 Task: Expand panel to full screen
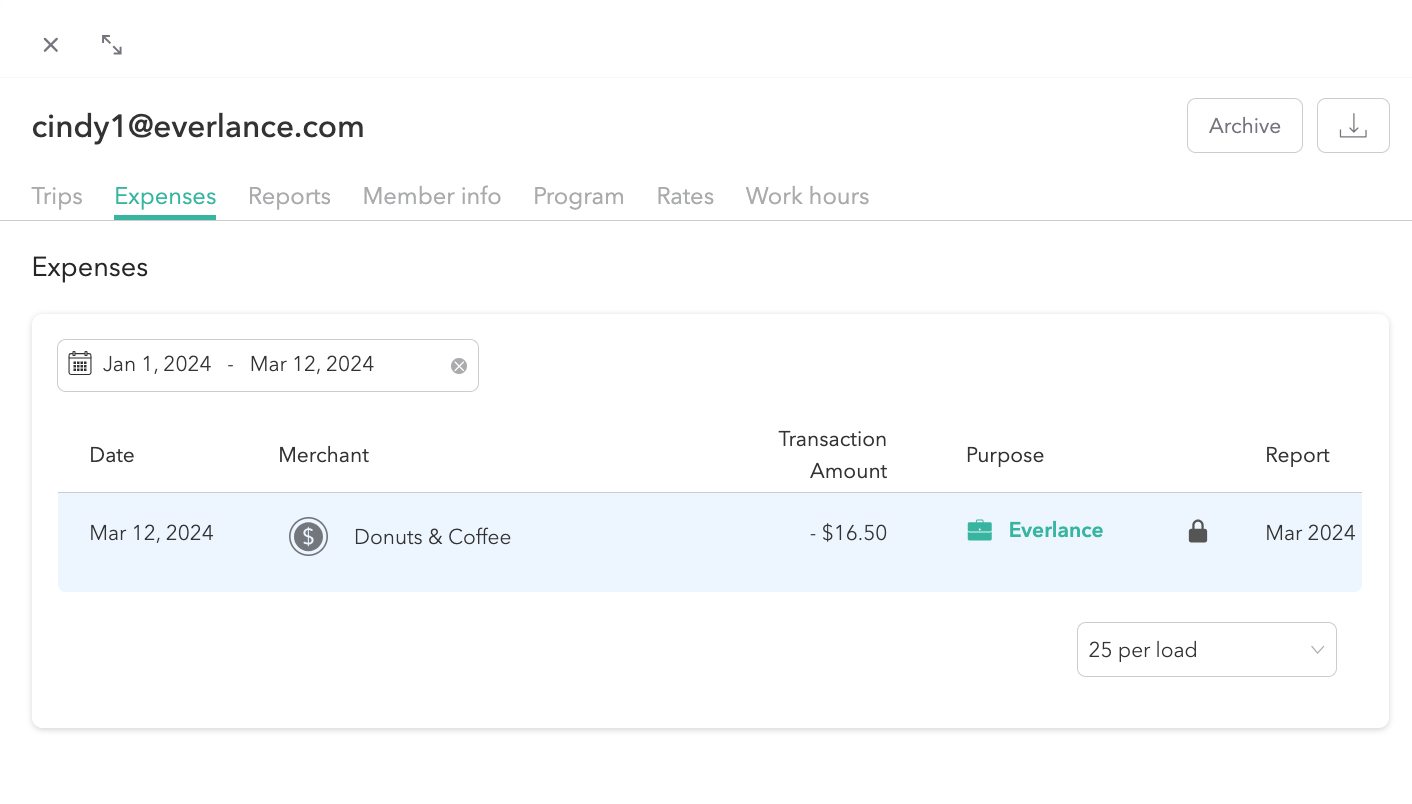(x=112, y=45)
